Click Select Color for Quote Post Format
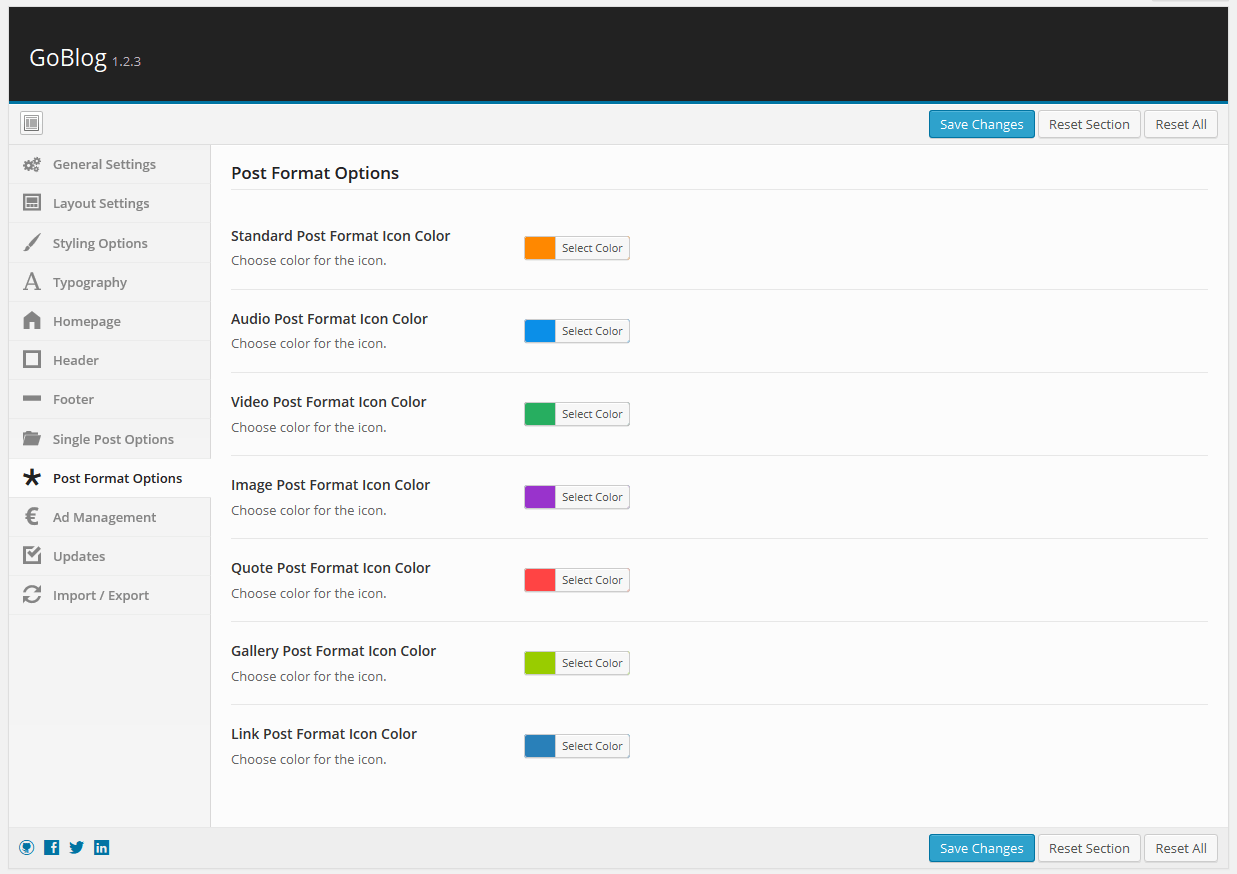 point(592,580)
